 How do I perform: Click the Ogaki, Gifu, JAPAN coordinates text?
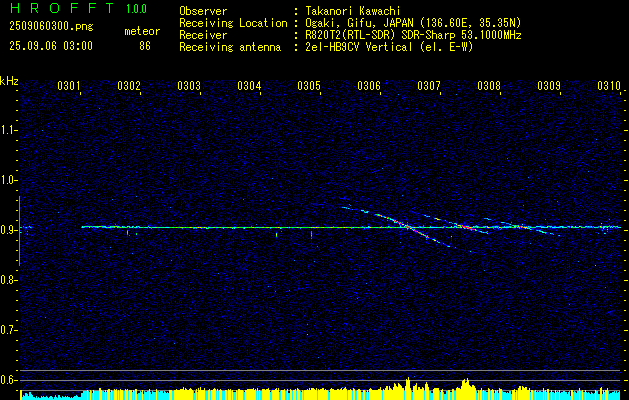(x=413, y=23)
